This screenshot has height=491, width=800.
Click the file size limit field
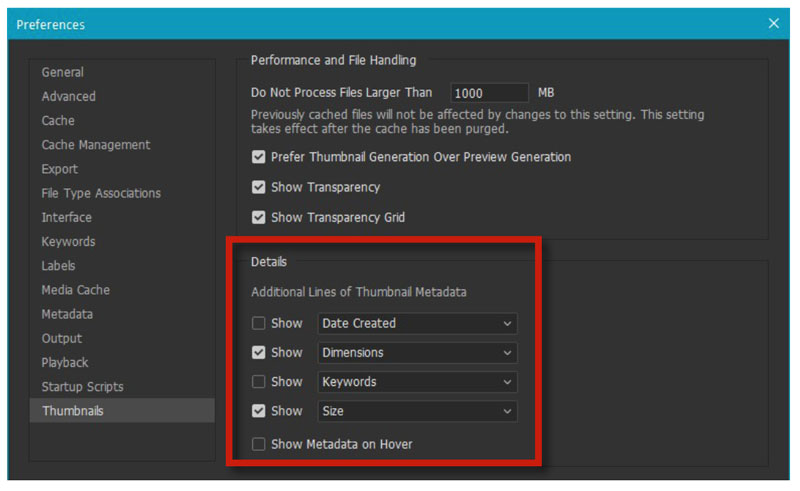tap(489, 93)
